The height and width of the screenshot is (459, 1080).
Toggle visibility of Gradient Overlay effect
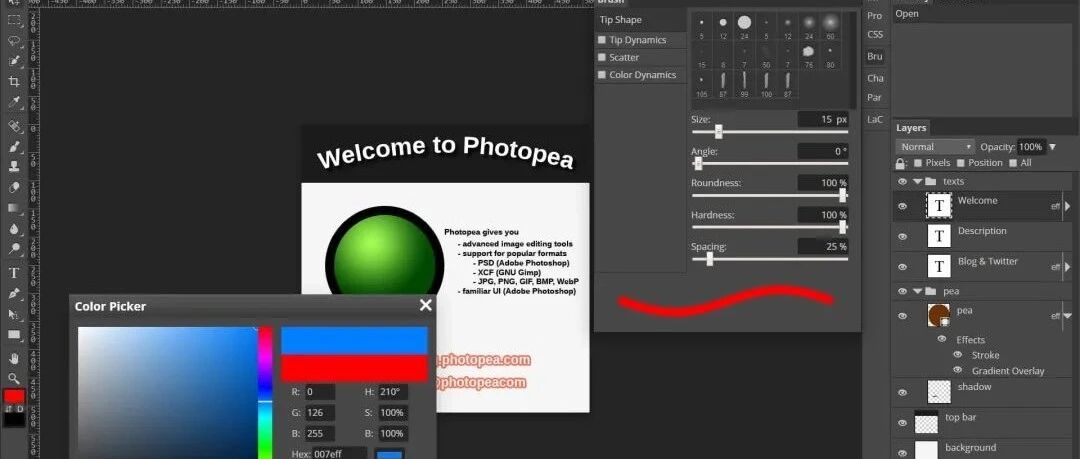coord(957,370)
